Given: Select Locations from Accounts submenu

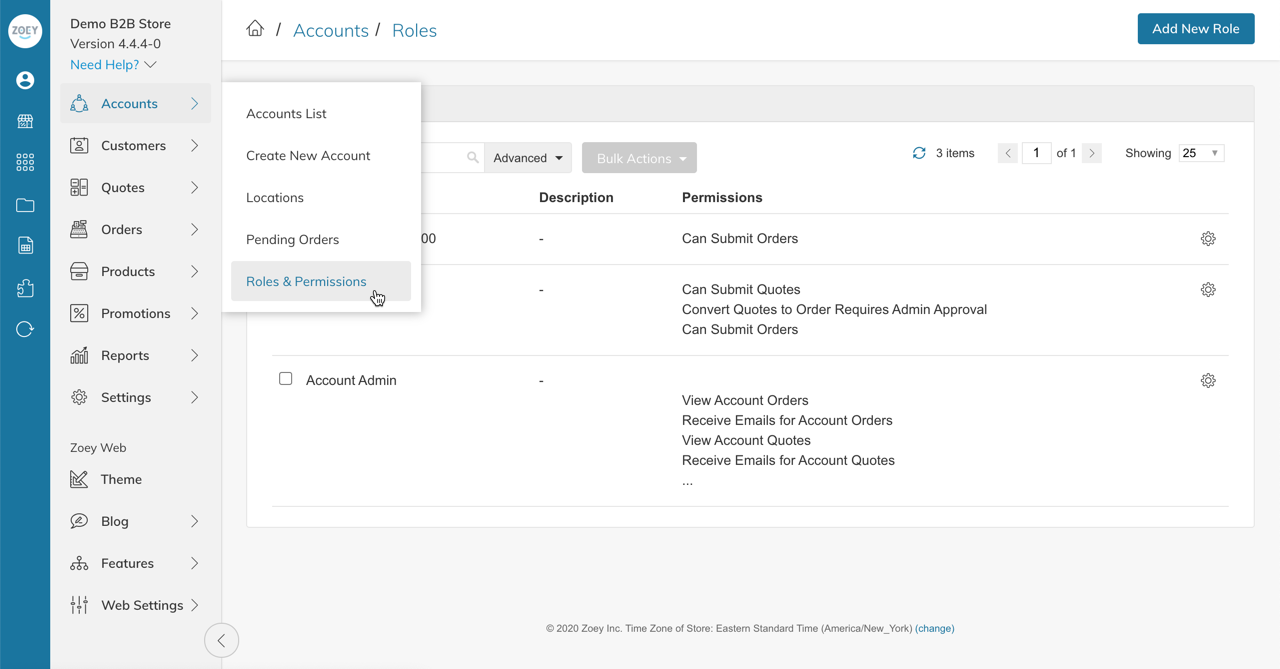Looking at the screenshot, I should pos(275,198).
